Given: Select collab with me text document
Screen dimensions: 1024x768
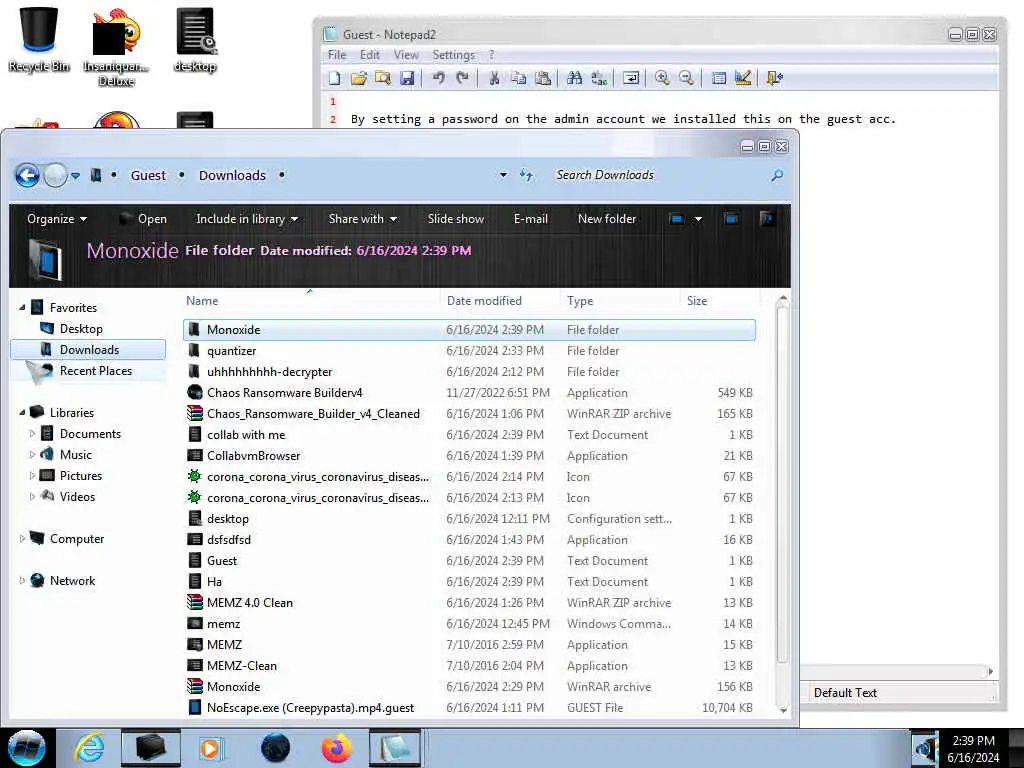Looking at the screenshot, I should 469,434.
